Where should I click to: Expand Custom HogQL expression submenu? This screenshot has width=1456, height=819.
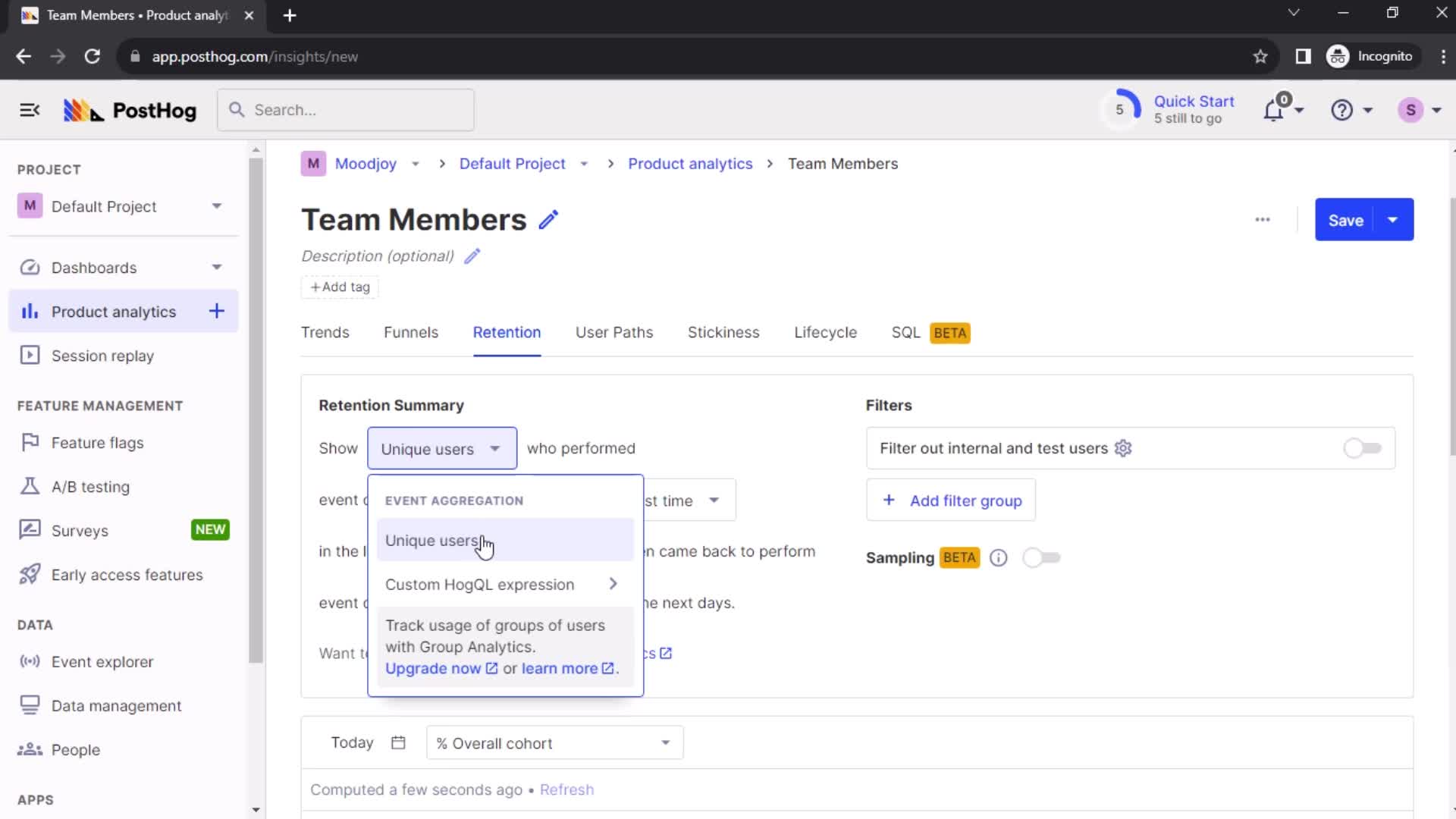pos(613,584)
